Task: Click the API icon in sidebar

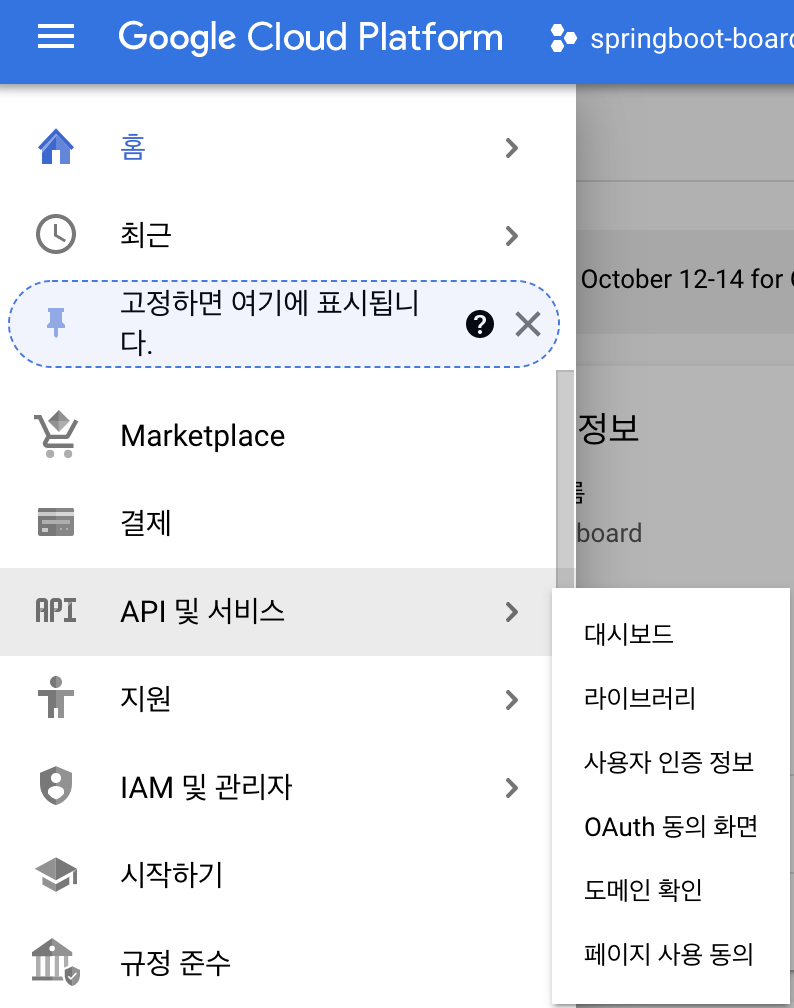Action: point(56,610)
